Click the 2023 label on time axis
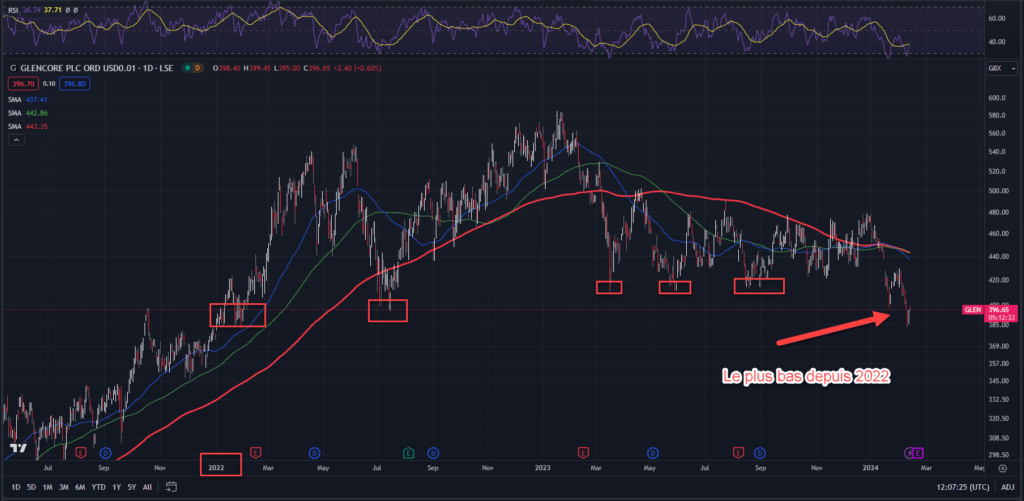 (x=543, y=468)
